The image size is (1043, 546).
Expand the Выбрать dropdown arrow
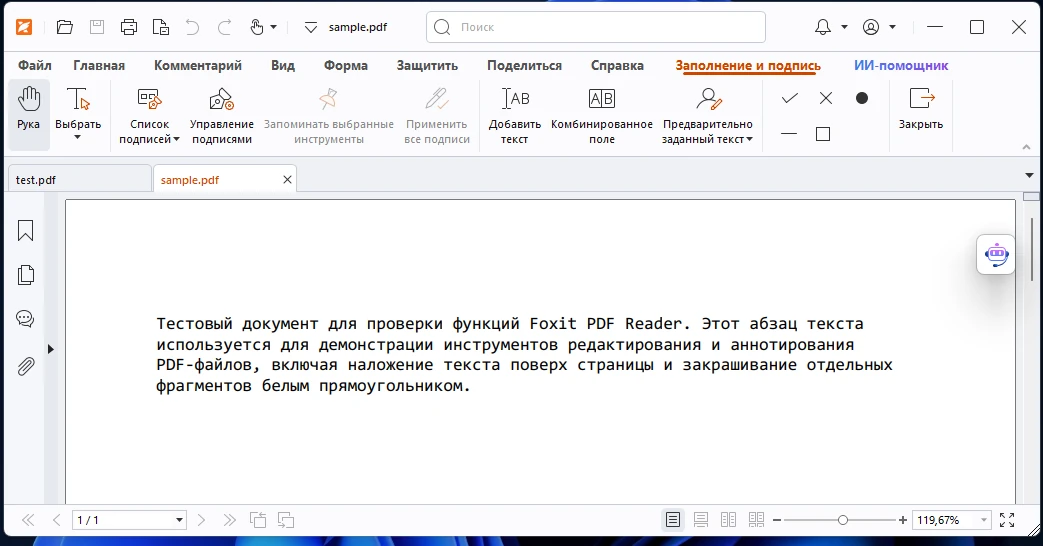78,138
